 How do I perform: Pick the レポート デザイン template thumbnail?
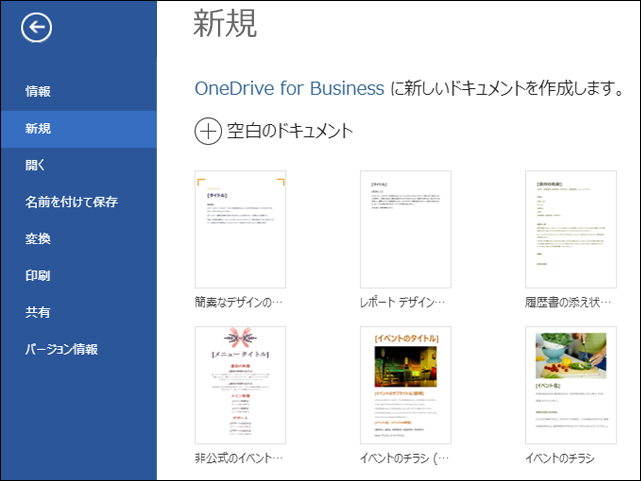point(404,230)
